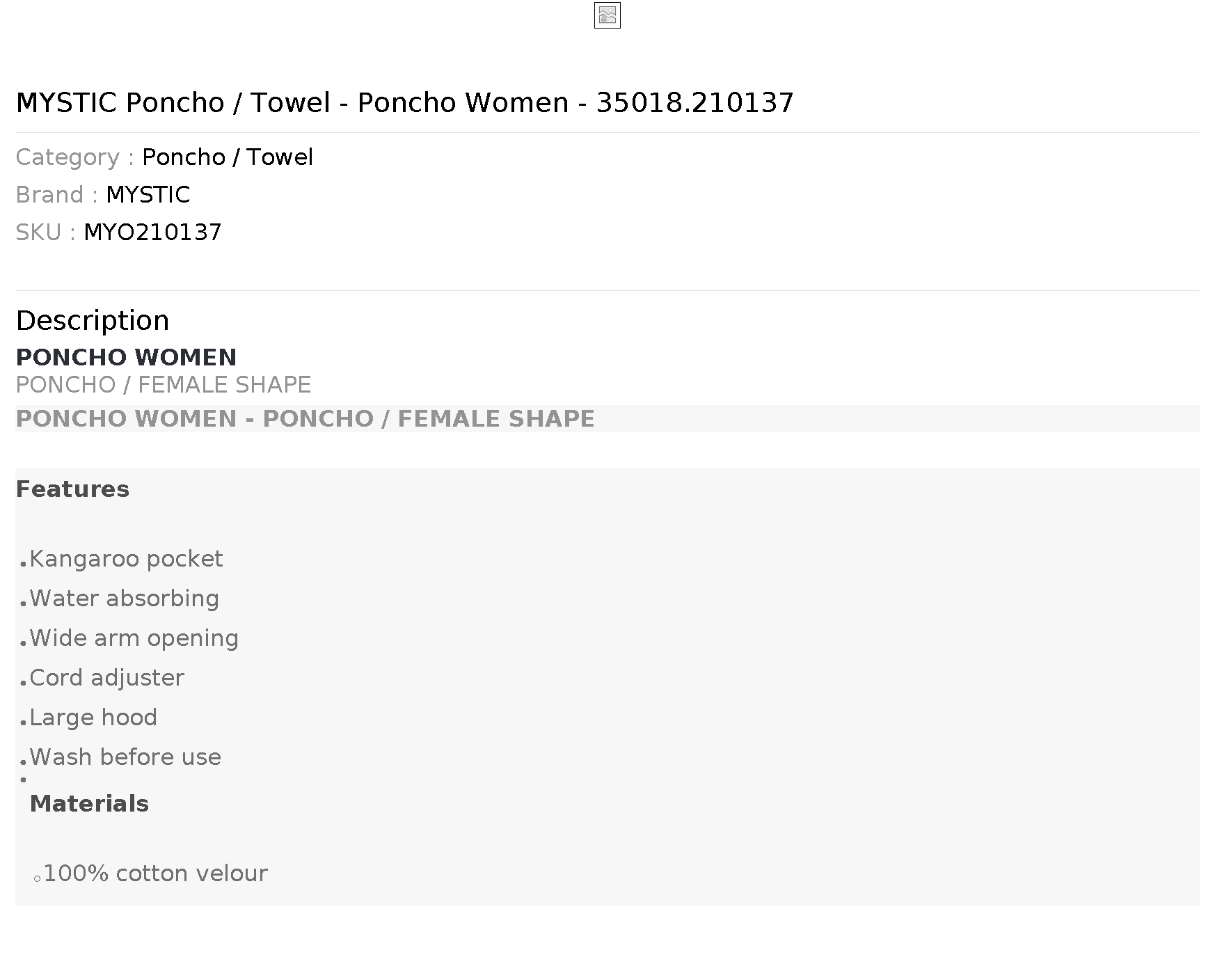
Task: Click the broken image placeholder icon
Action: (x=607, y=15)
